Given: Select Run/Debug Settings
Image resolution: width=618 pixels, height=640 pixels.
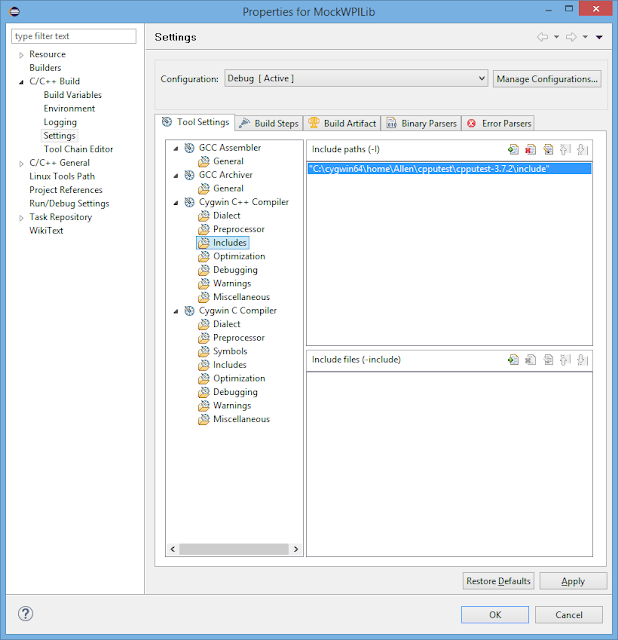Looking at the screenshot, I should click(x=69, y=203).
